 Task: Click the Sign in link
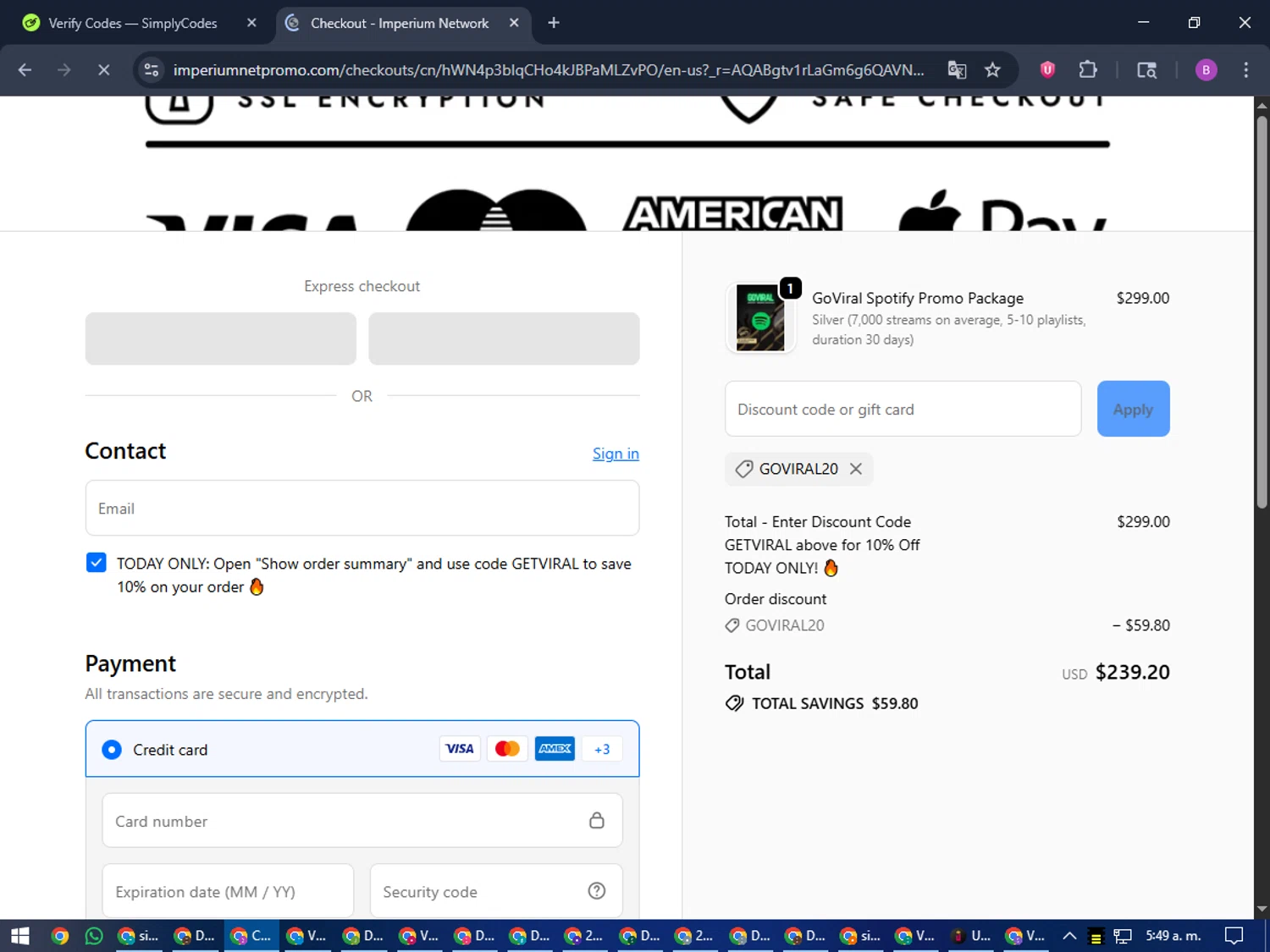pyautogui.click(x=616, y=454)
